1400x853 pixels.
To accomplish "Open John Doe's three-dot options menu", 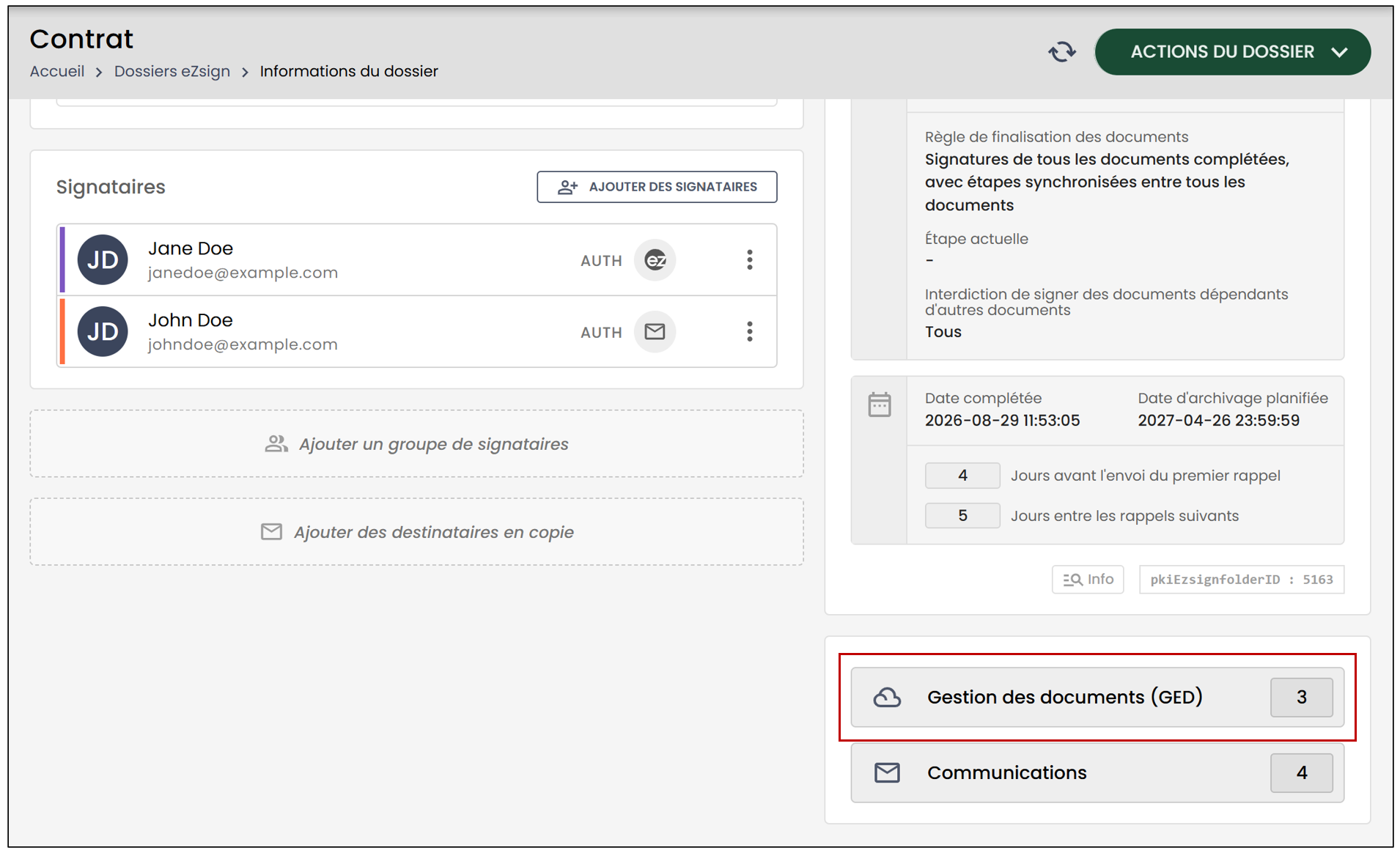I will pyautogui.click(x=749, y=332).
